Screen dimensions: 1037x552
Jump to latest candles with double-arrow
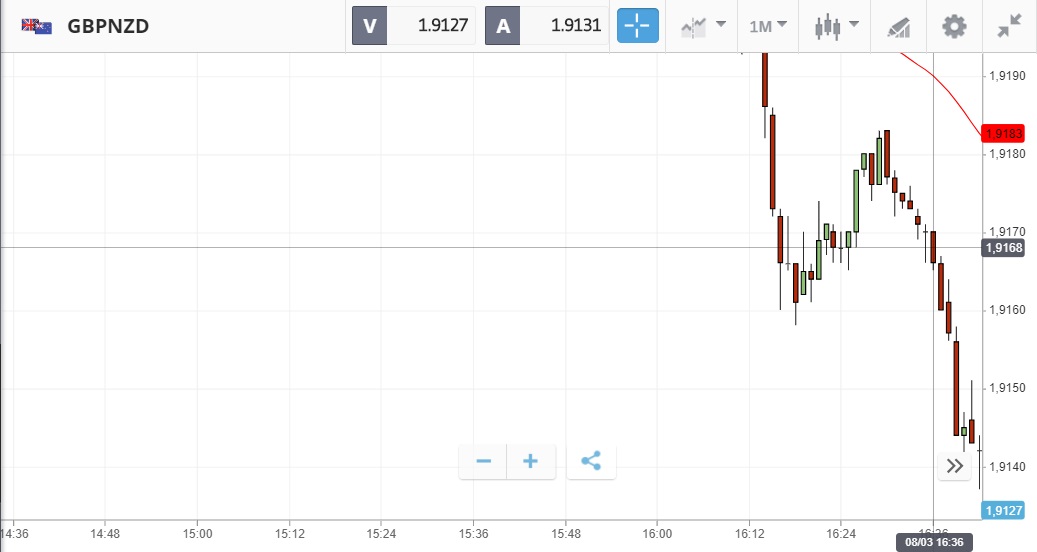pos(954,465)
